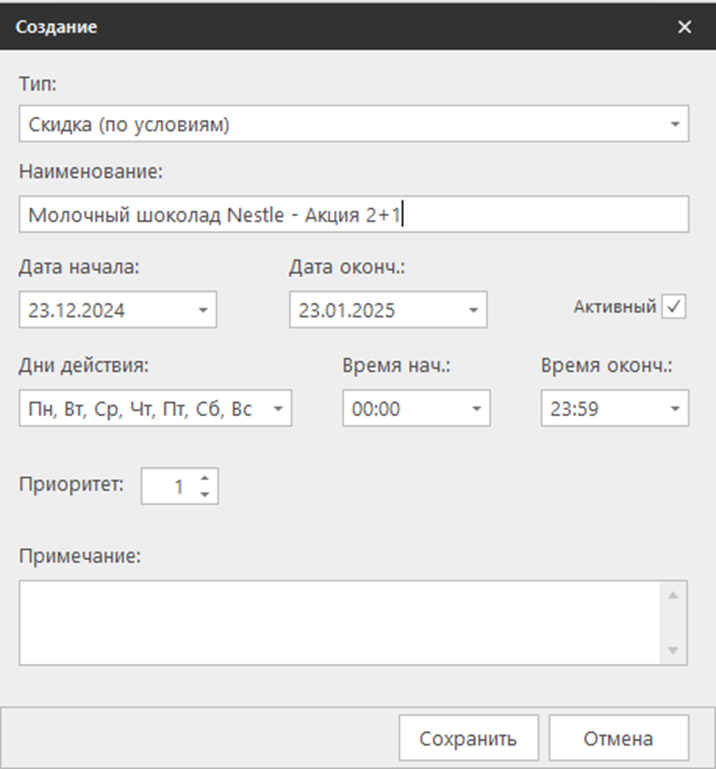Increase Приоритет with the up arrow
716x769 pixels.
click(x=204, y=479)
